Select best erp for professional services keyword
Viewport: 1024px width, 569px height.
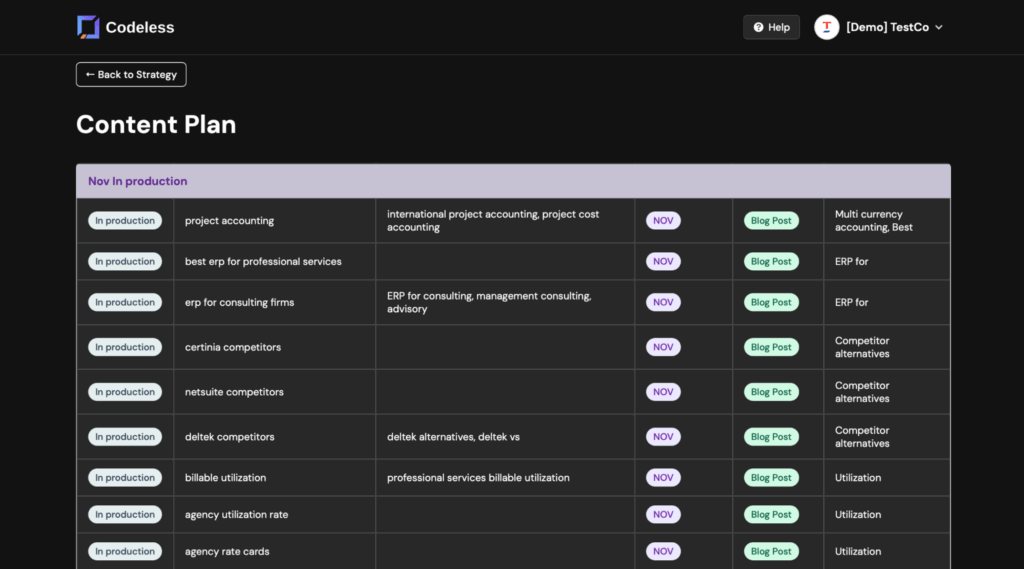tap(263, 262)
